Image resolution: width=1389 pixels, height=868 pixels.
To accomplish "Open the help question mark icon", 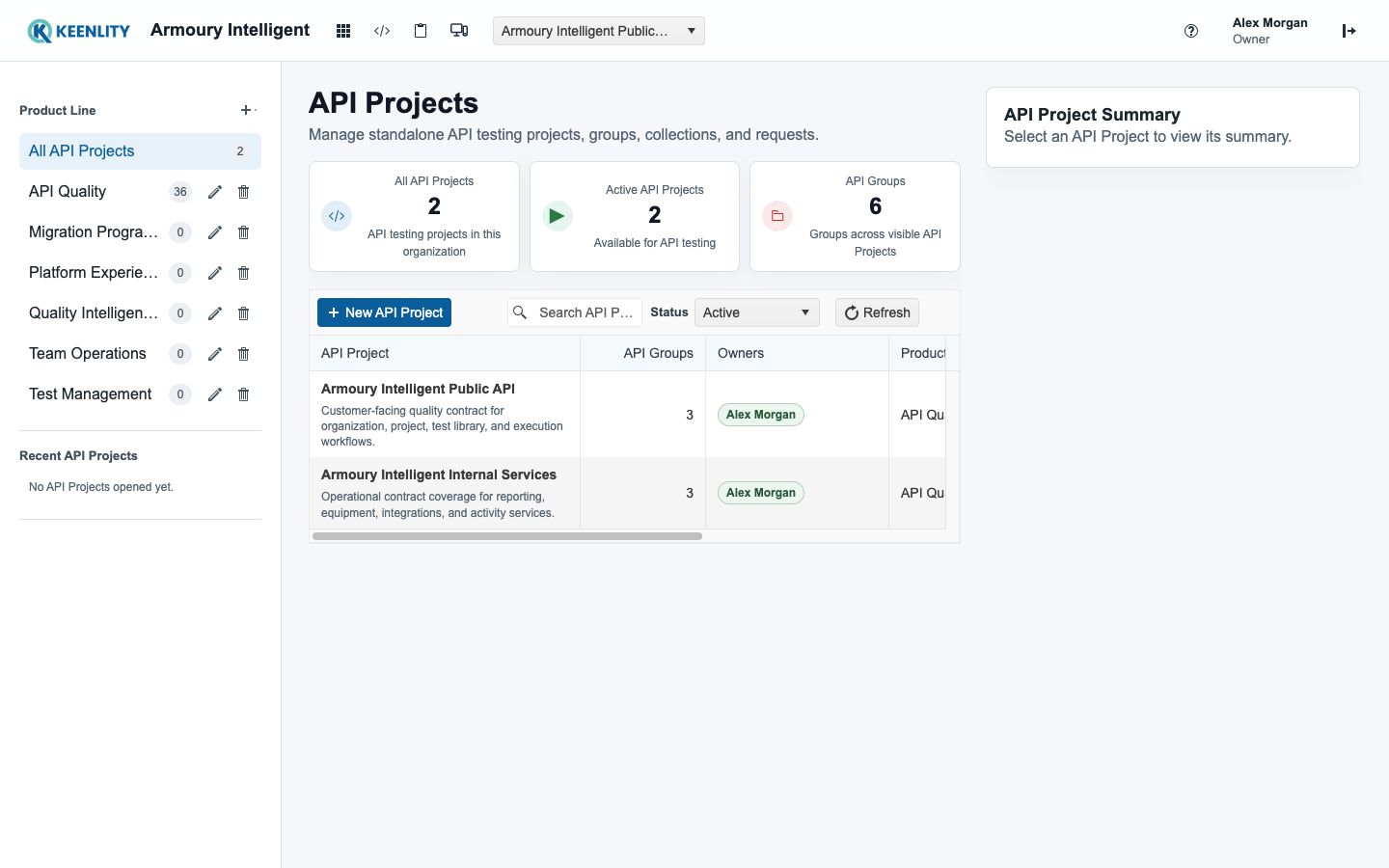I will pos(1191,31).
